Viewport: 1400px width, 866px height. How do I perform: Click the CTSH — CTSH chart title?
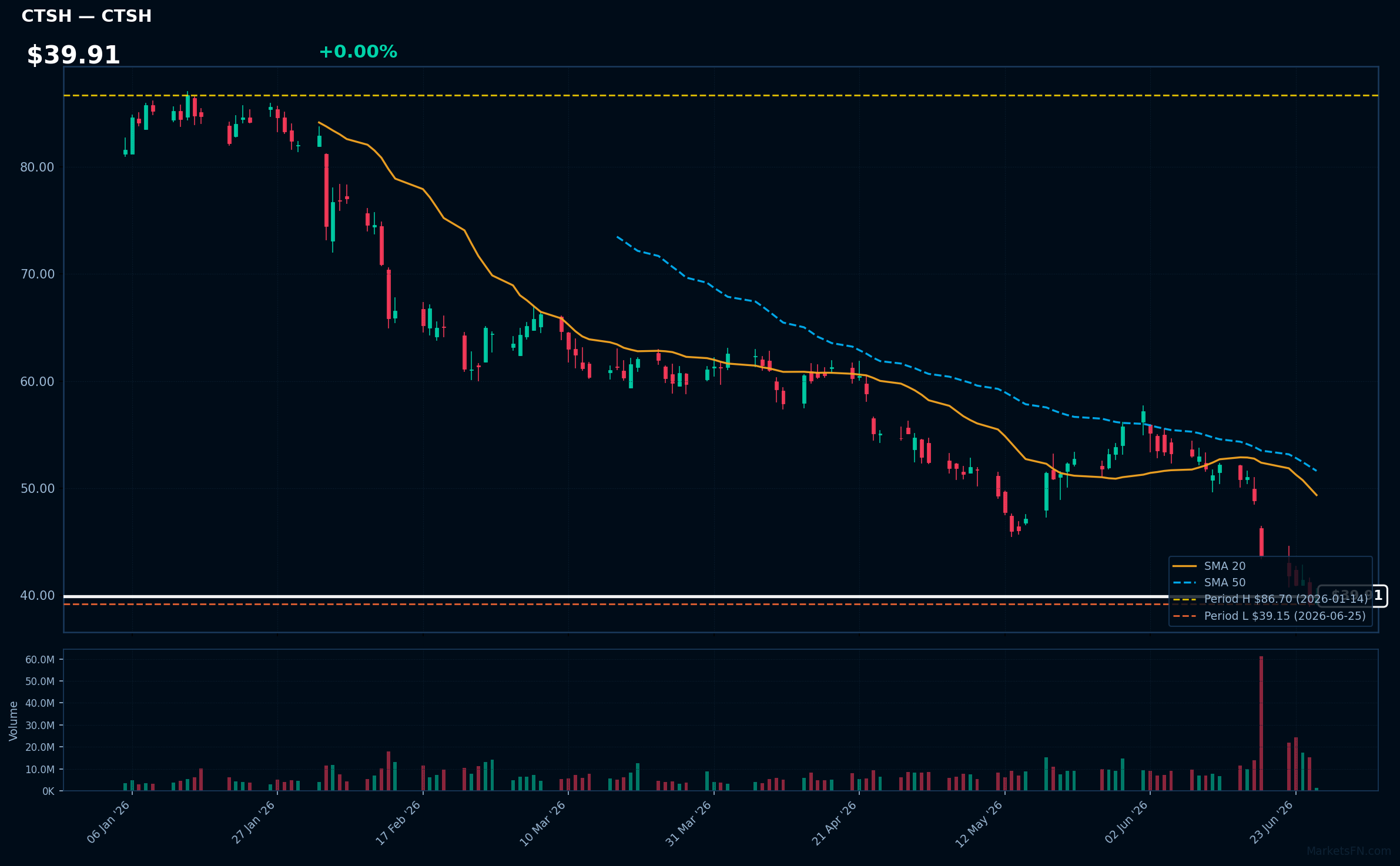coord(86,16)
